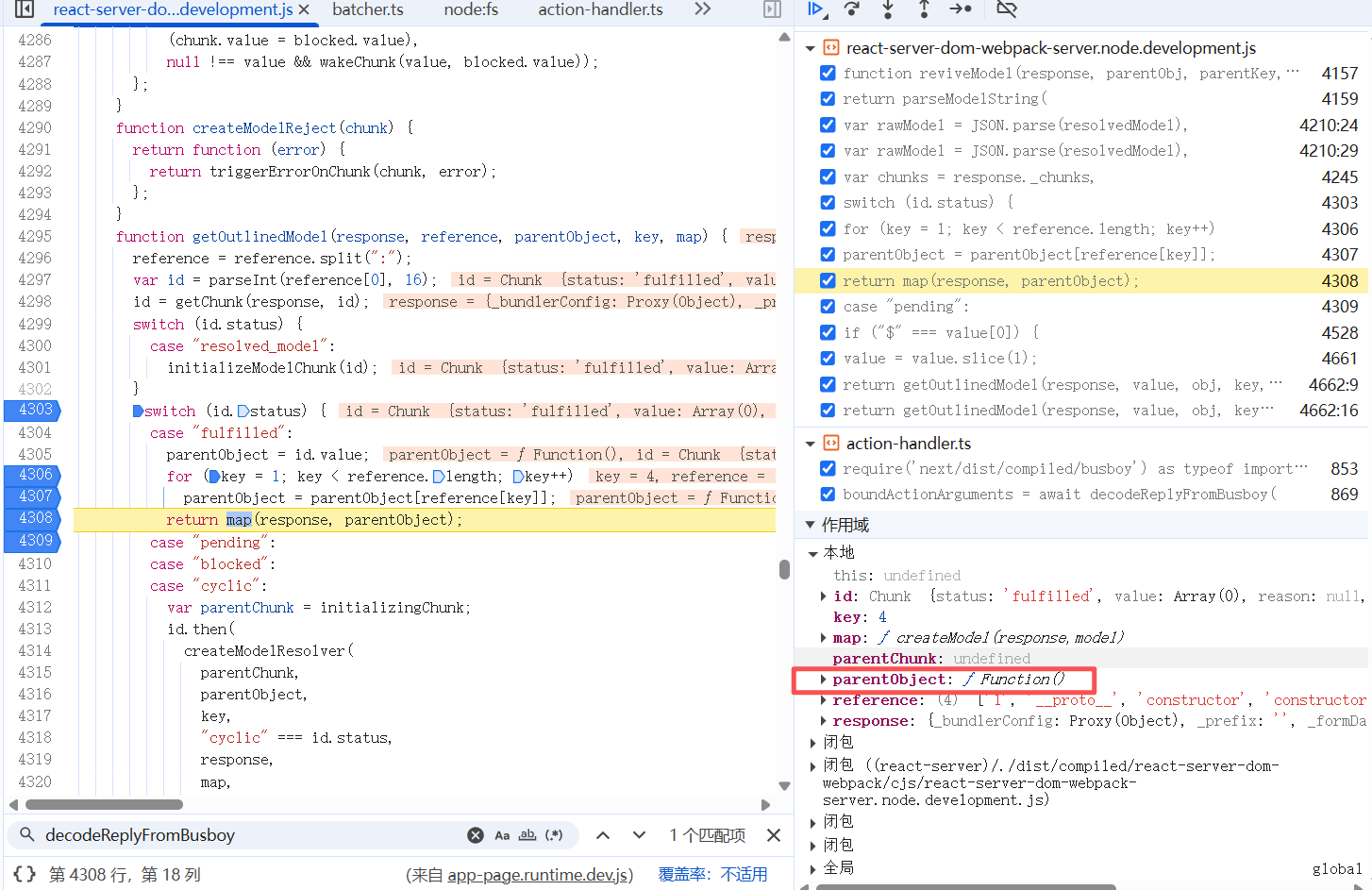Click the Step out of function icon
The width and height of the screenshot is (1372, 890).
click(924, 9)
